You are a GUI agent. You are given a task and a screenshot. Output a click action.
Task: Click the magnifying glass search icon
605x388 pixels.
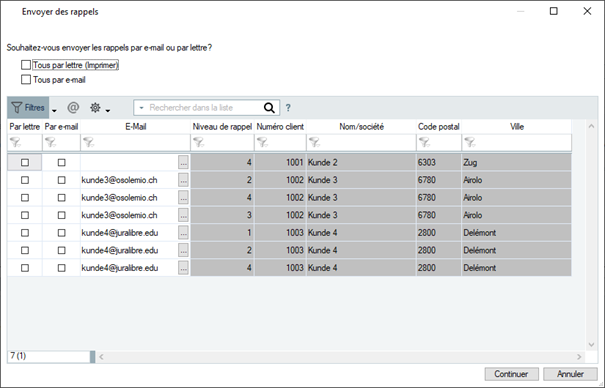pyautogui.click(x=269, y=108)
